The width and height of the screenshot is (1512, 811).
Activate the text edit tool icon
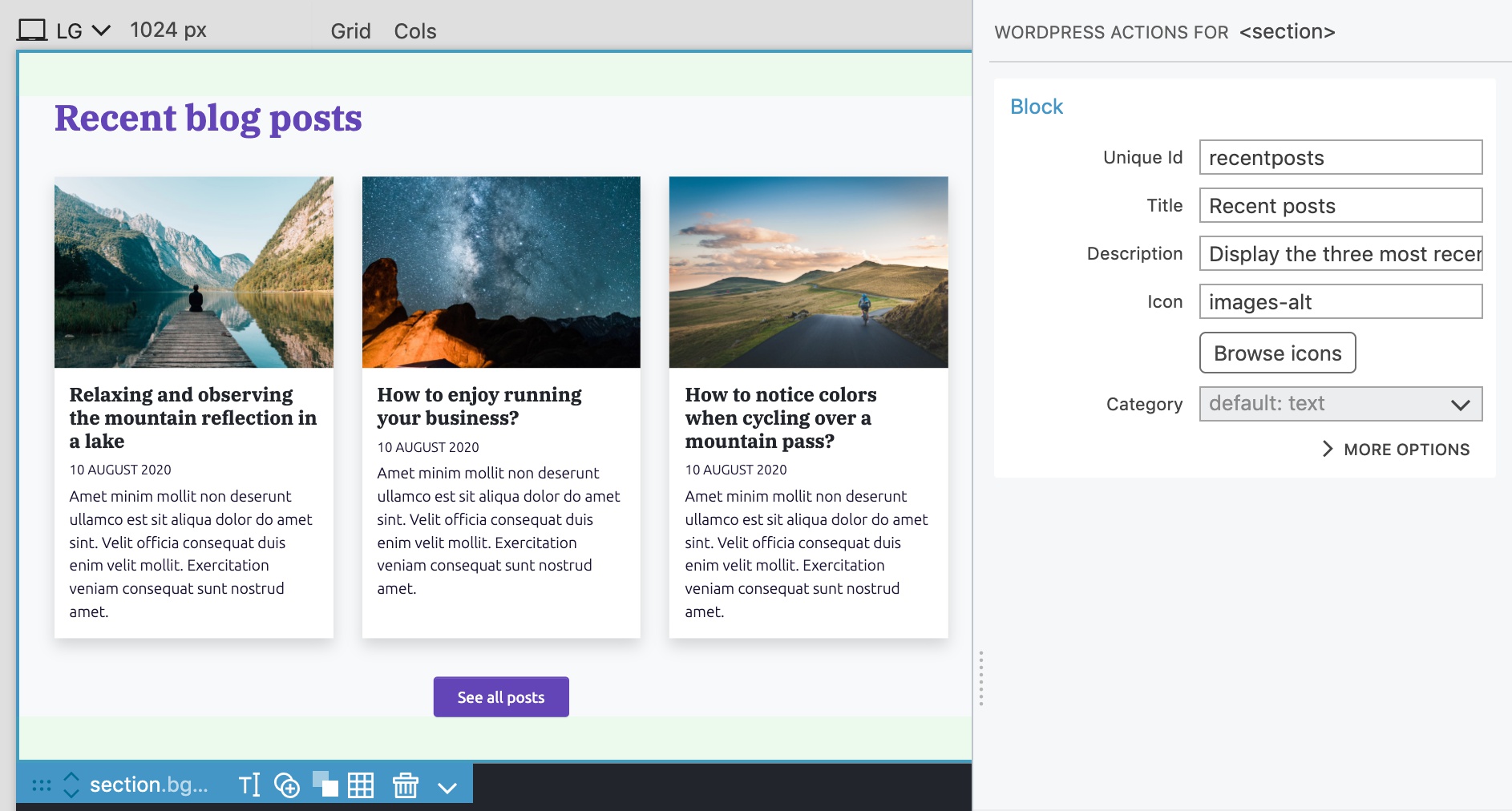(249, 785)
